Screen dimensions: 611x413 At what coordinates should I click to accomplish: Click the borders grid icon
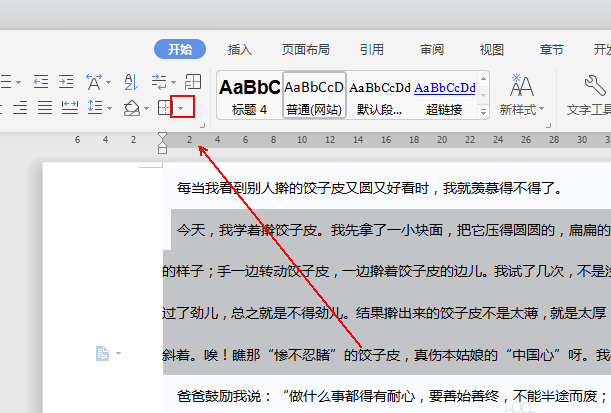164,107
